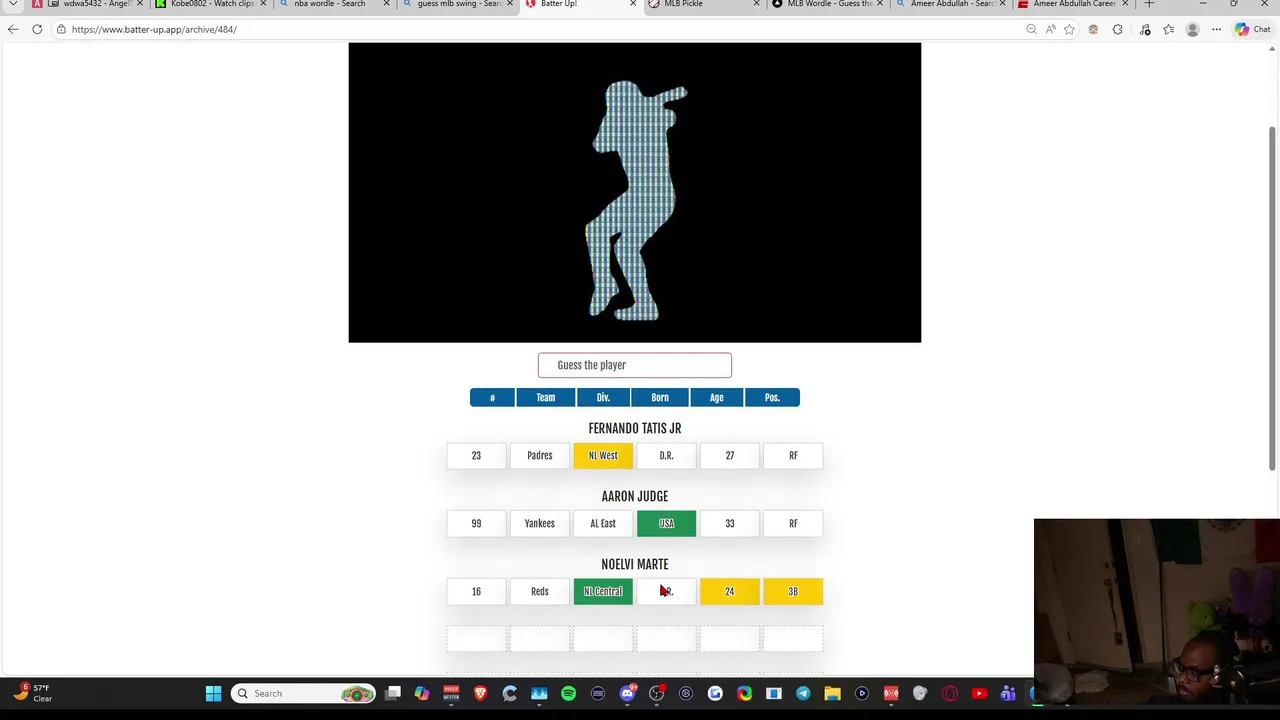The width and height of the screenshot is (1280, 720).
Task: Open Telegram from the taskbar
Action: 803,693
